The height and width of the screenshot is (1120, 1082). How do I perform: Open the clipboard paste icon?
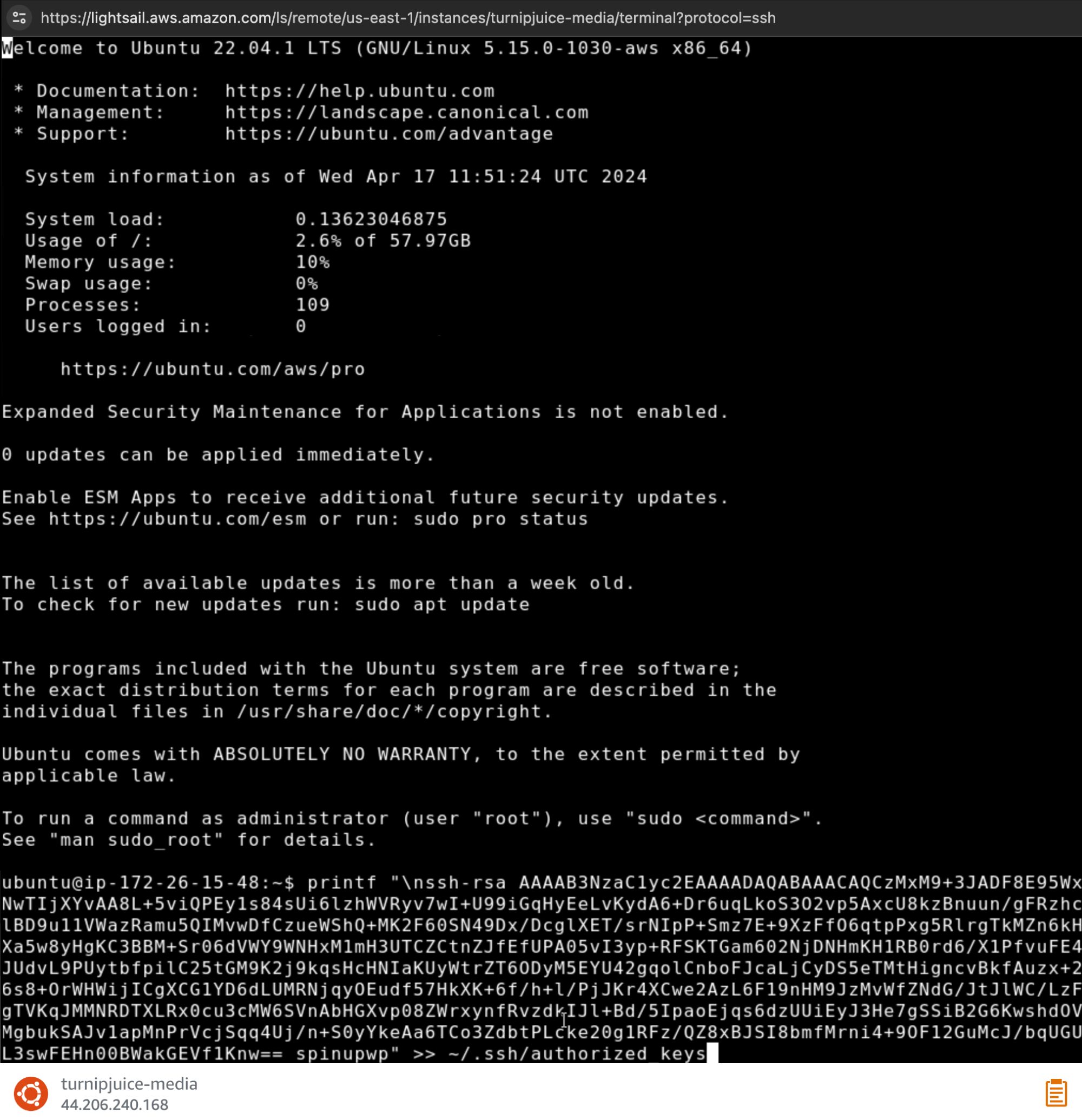(x=1055, y=1092)
